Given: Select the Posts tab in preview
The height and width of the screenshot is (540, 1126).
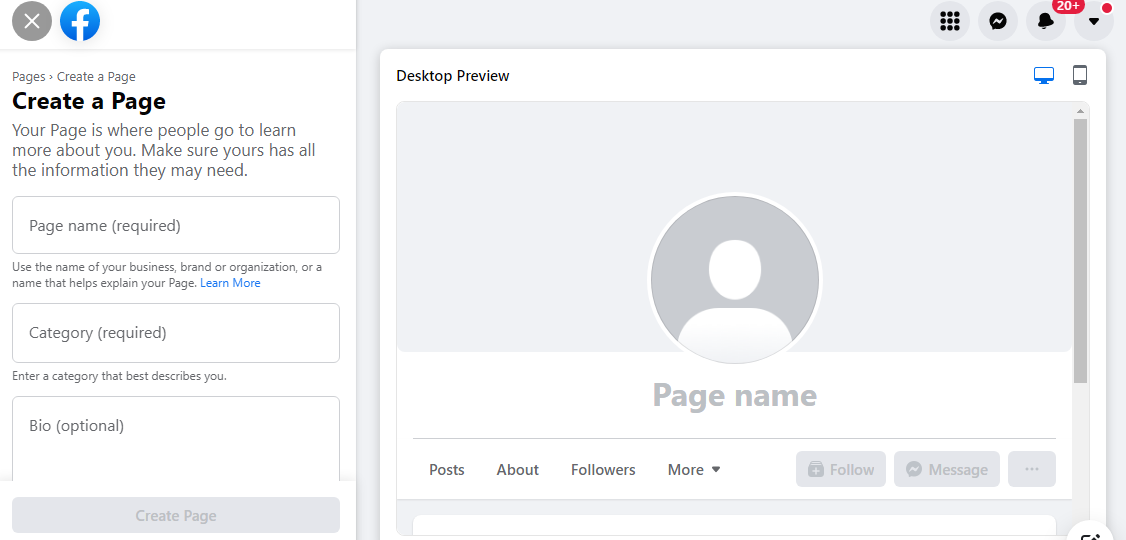Looking at the screenshot, I should click(447, 470).
